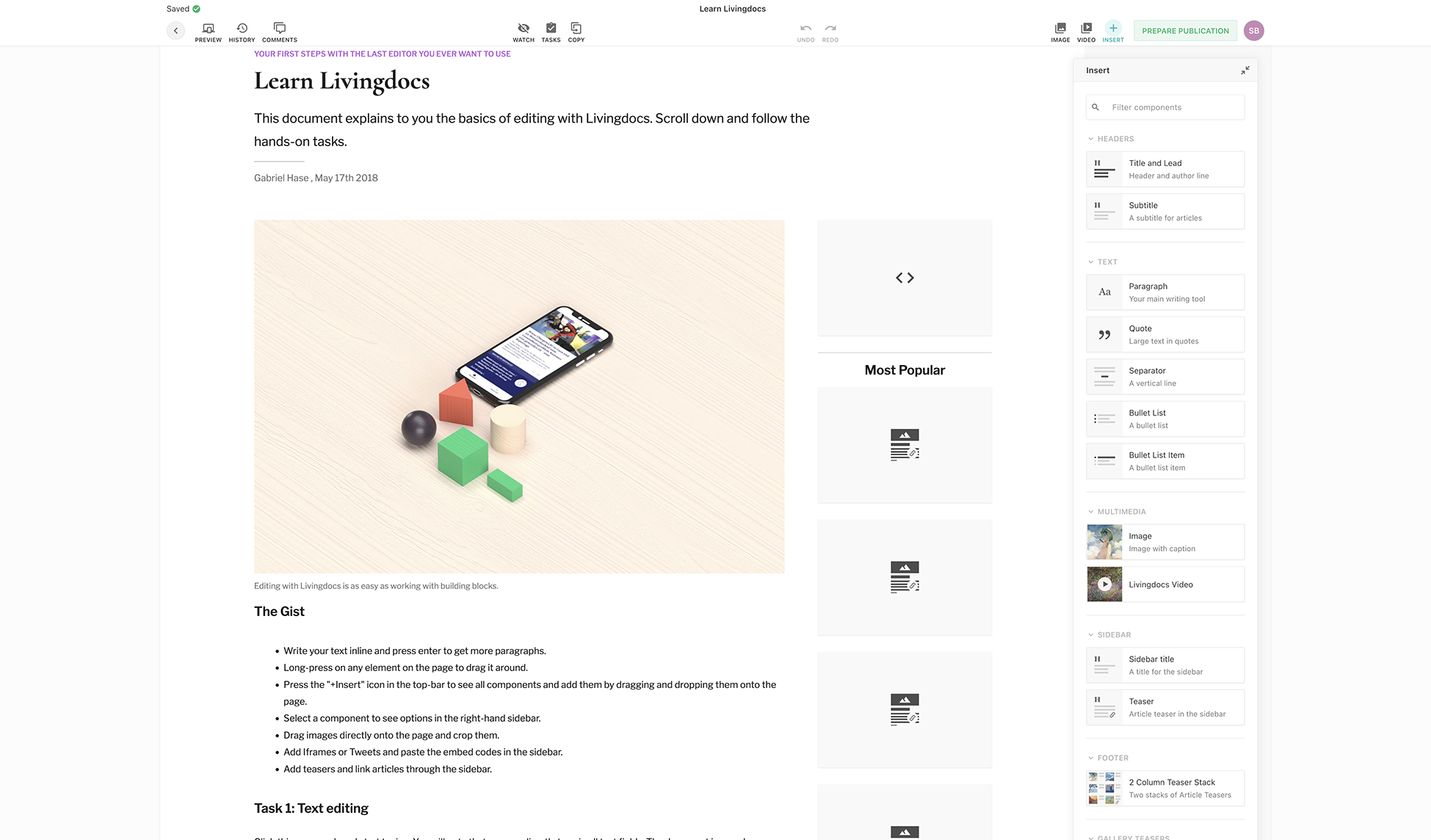Collapse the Multimedia section
Image resolution: width=1431 pixels, height=840 pixels.
(x=1091, y=512)
